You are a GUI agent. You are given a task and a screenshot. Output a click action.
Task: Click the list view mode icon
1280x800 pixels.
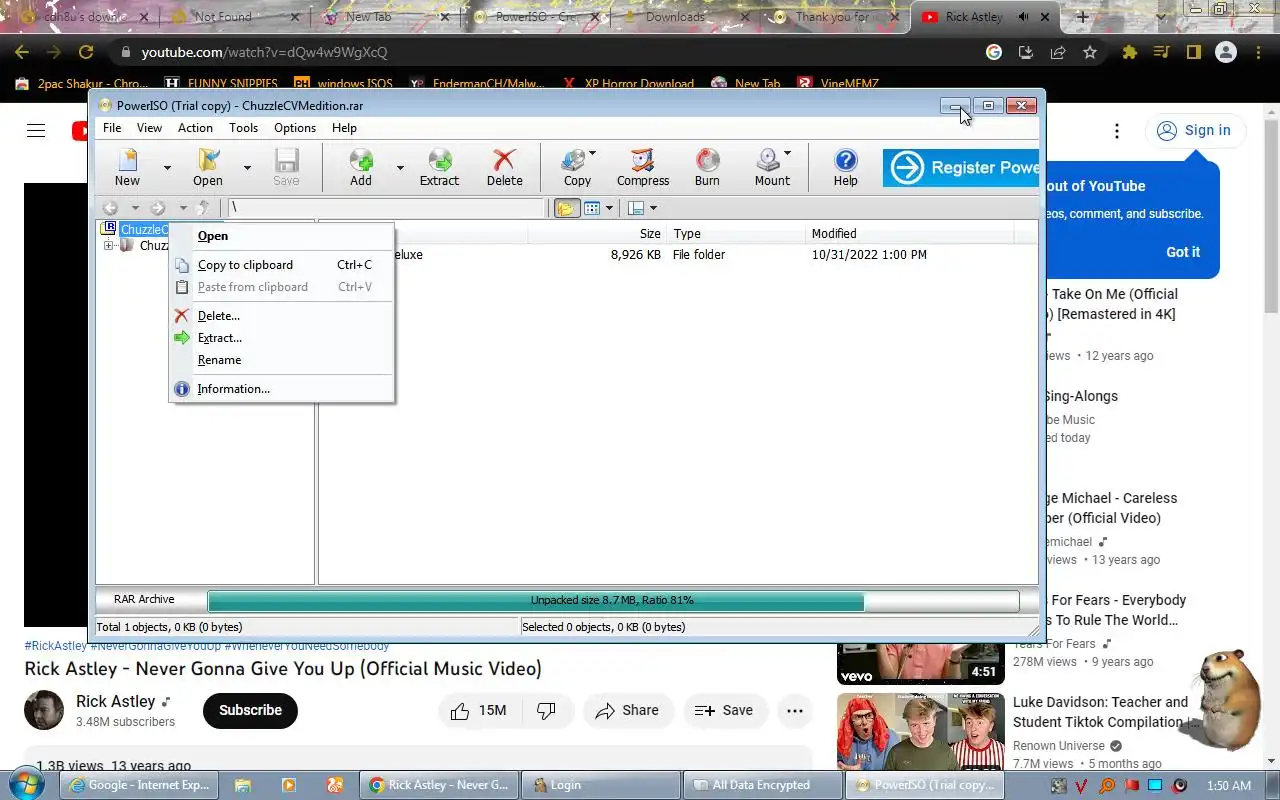click(x=592, y=208)
